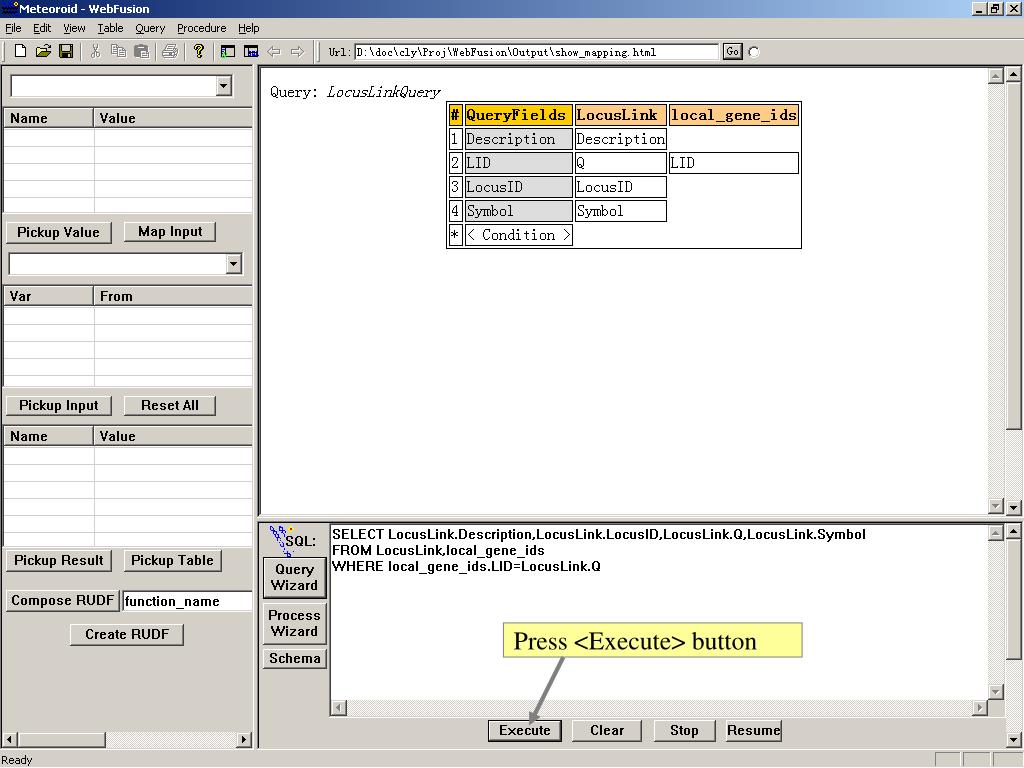1024x768 pixels.
Task: Click the Resume button
Action: click(x=753, y=730)
